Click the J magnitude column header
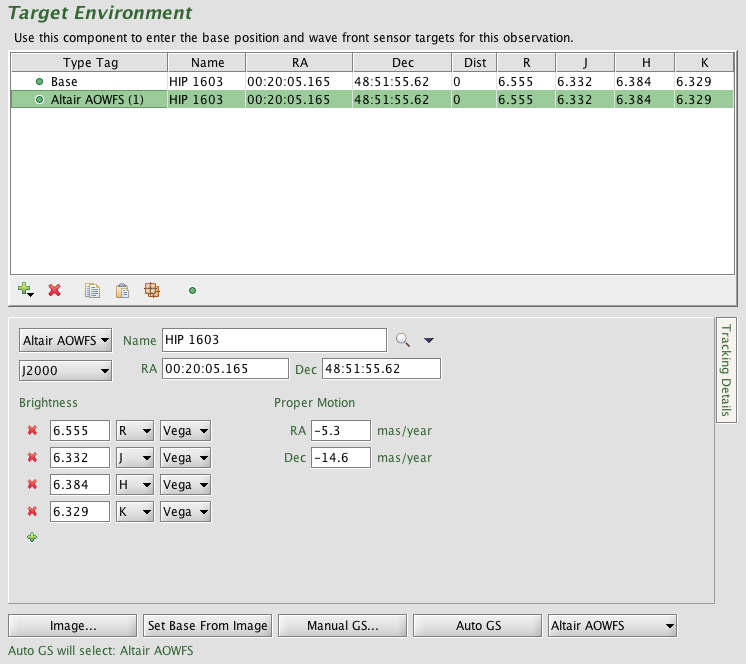This screenshot has height=664, width=746. (585, 62)
